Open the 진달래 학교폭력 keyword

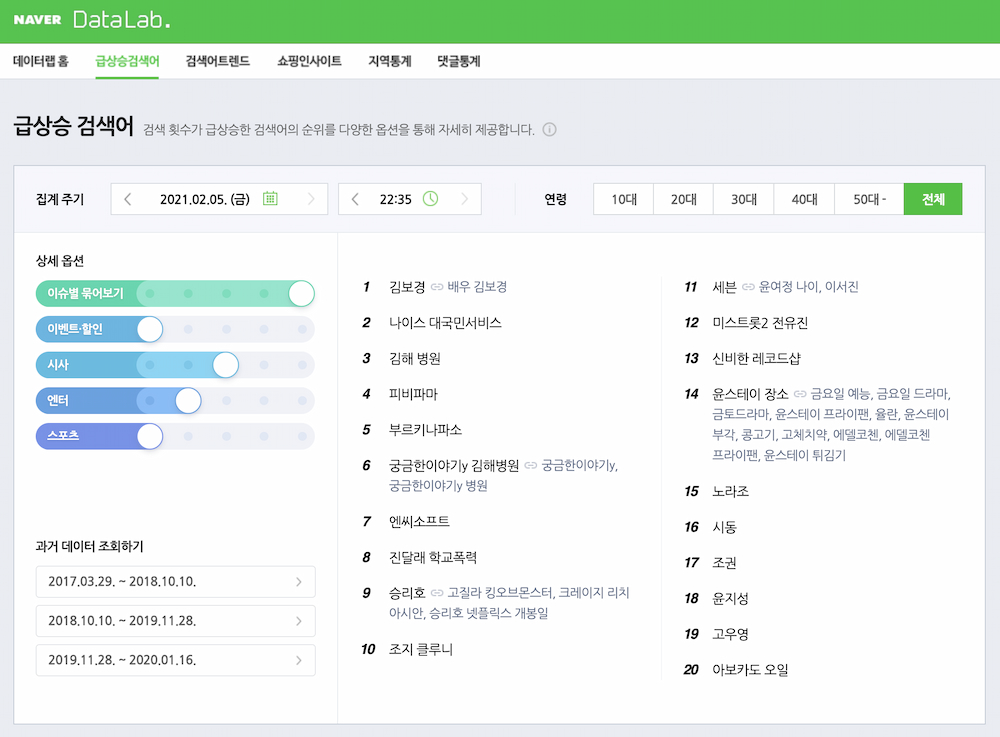(433, 557)
